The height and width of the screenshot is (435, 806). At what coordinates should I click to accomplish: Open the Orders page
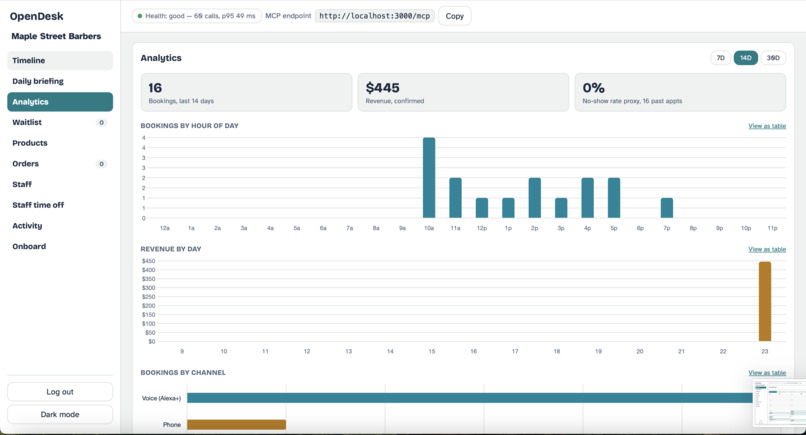tap(60, 164)
